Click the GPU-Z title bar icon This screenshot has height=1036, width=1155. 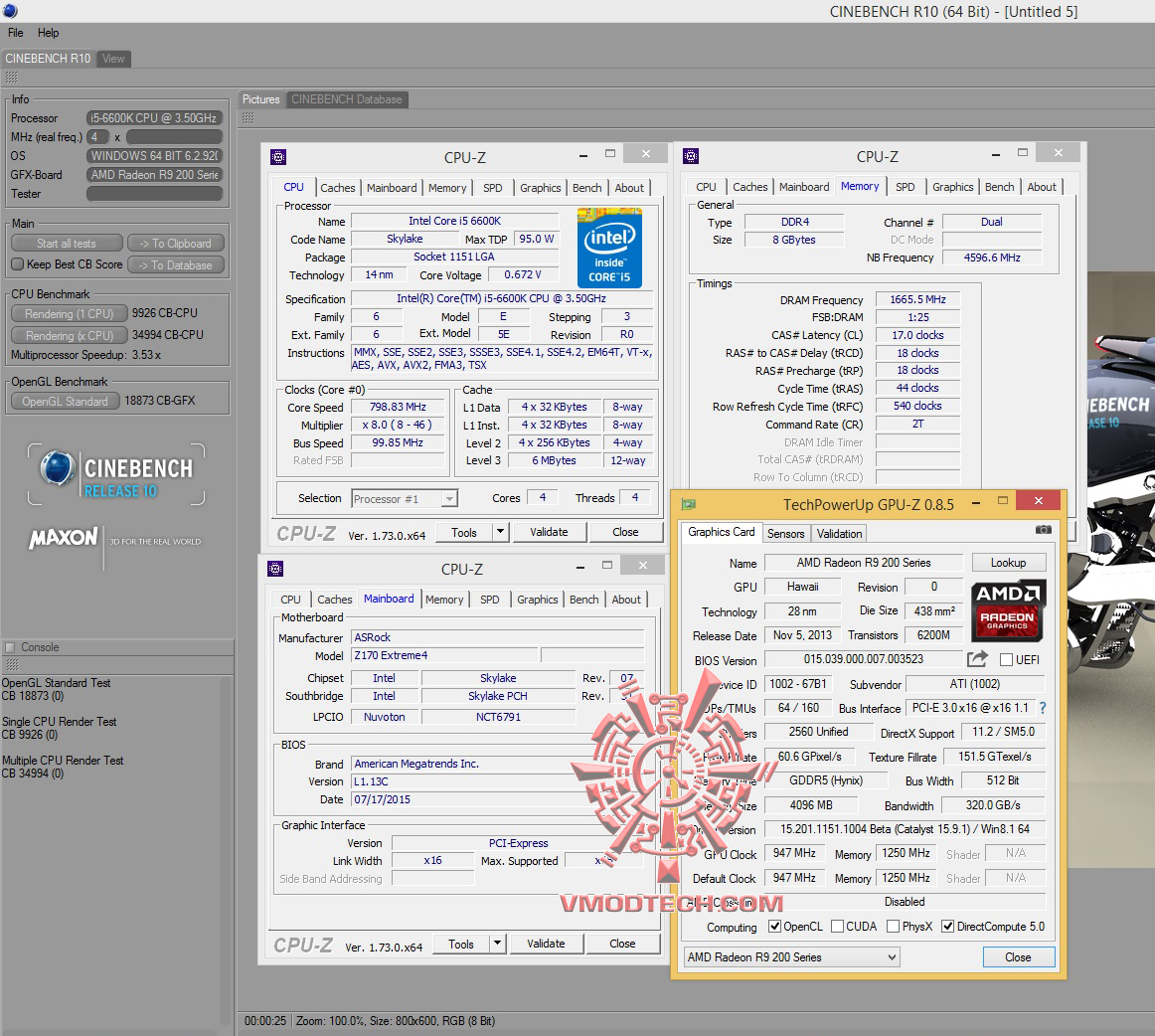pos(689,504)
